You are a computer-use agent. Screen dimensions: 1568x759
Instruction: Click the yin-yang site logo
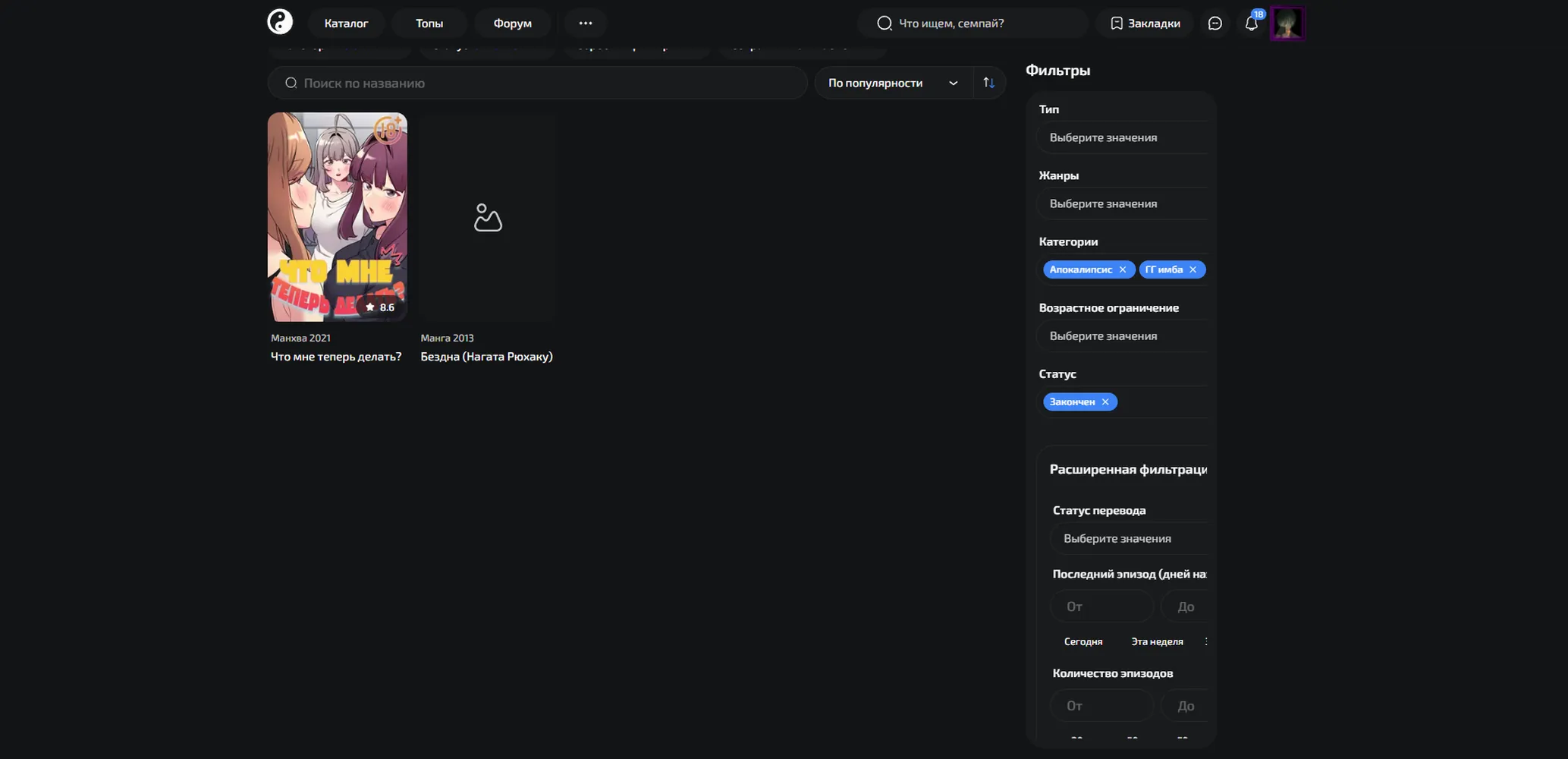(280, 22)
